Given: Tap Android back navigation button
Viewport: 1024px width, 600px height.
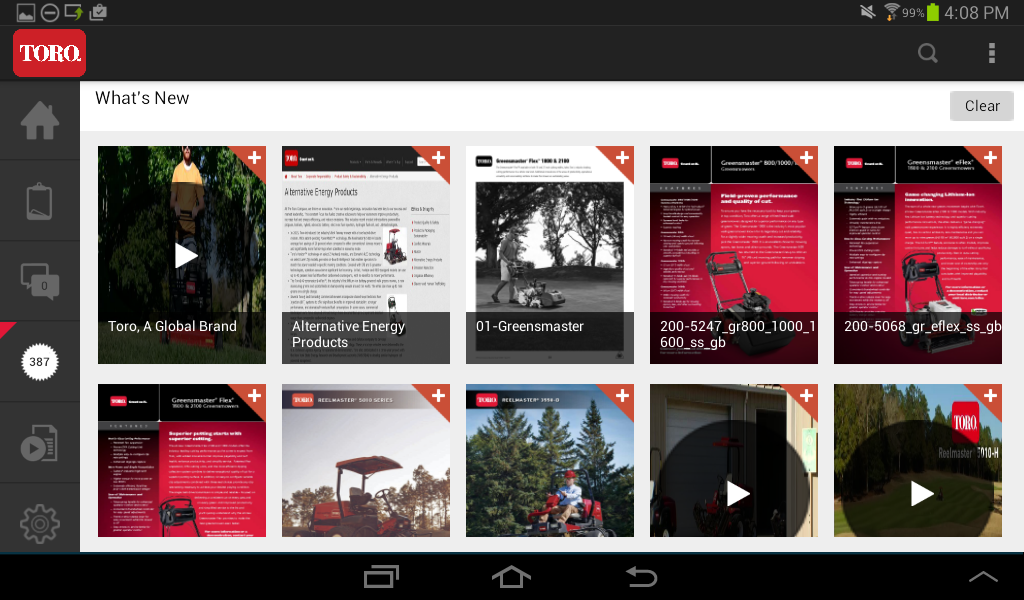Looking at the screenshot, I should (641, 576).
